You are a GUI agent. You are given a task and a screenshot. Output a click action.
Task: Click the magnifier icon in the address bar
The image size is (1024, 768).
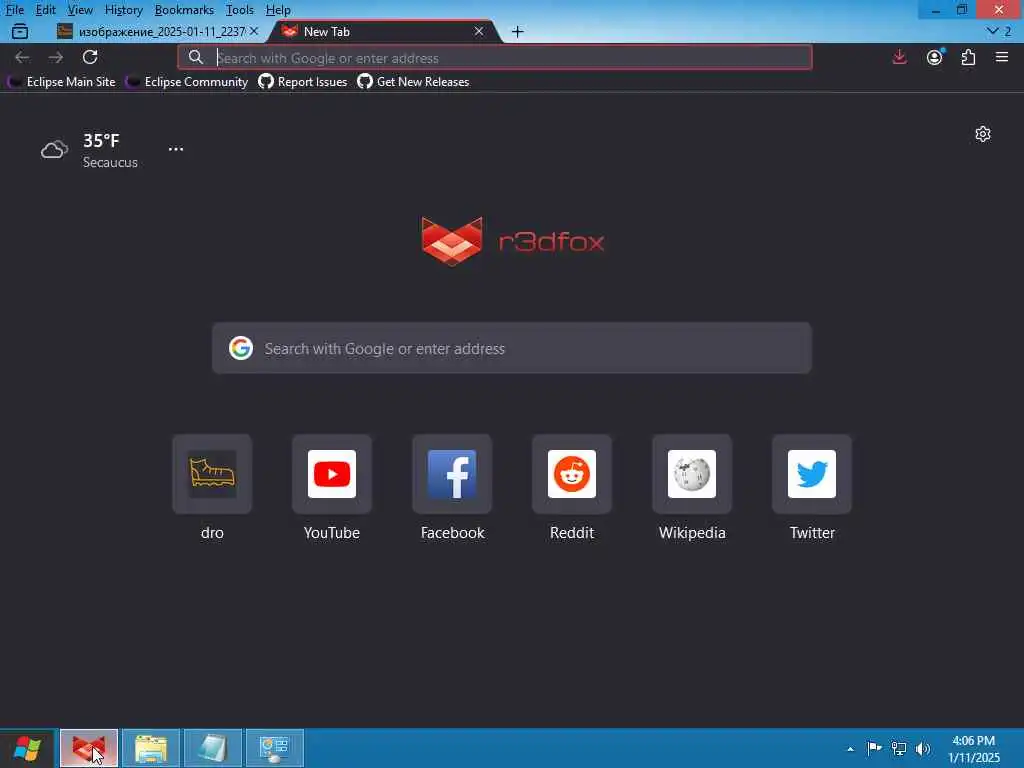pos(196,57)
